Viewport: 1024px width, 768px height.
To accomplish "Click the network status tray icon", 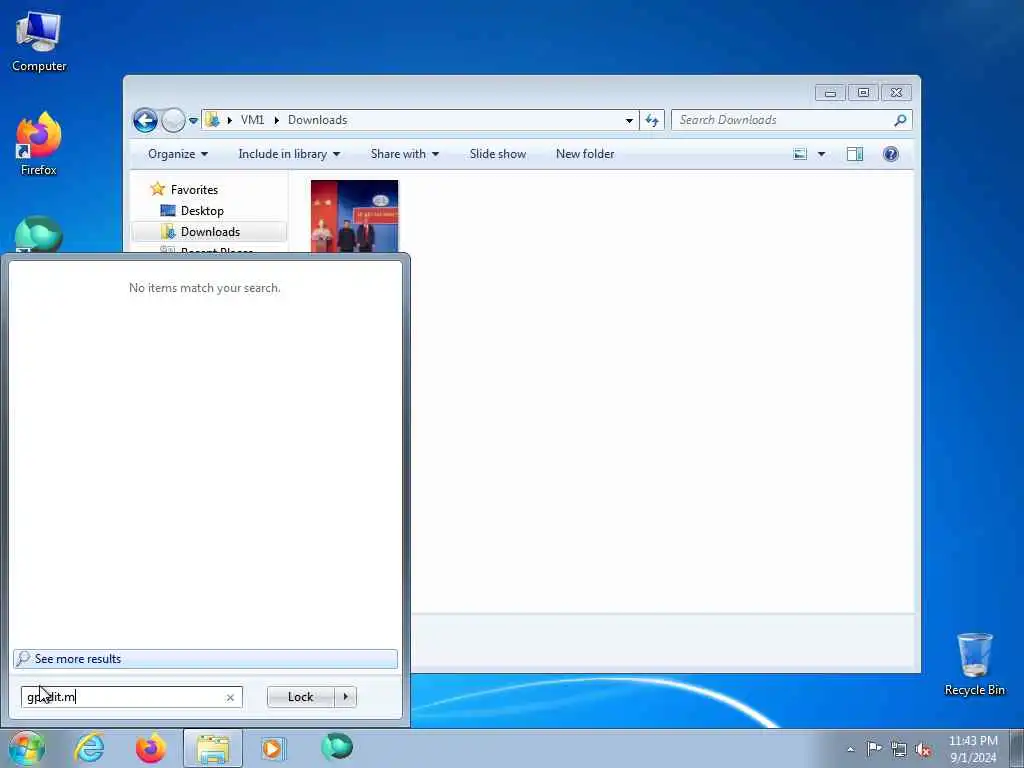I will pyautogui.click(x=899, y=749).
